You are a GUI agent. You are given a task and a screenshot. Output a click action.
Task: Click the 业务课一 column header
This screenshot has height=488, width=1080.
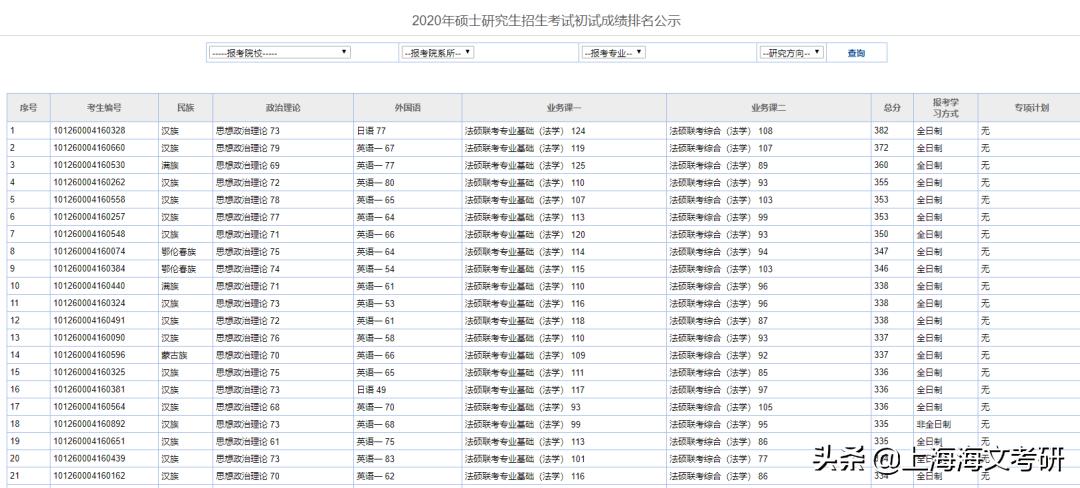coord(564,107)
